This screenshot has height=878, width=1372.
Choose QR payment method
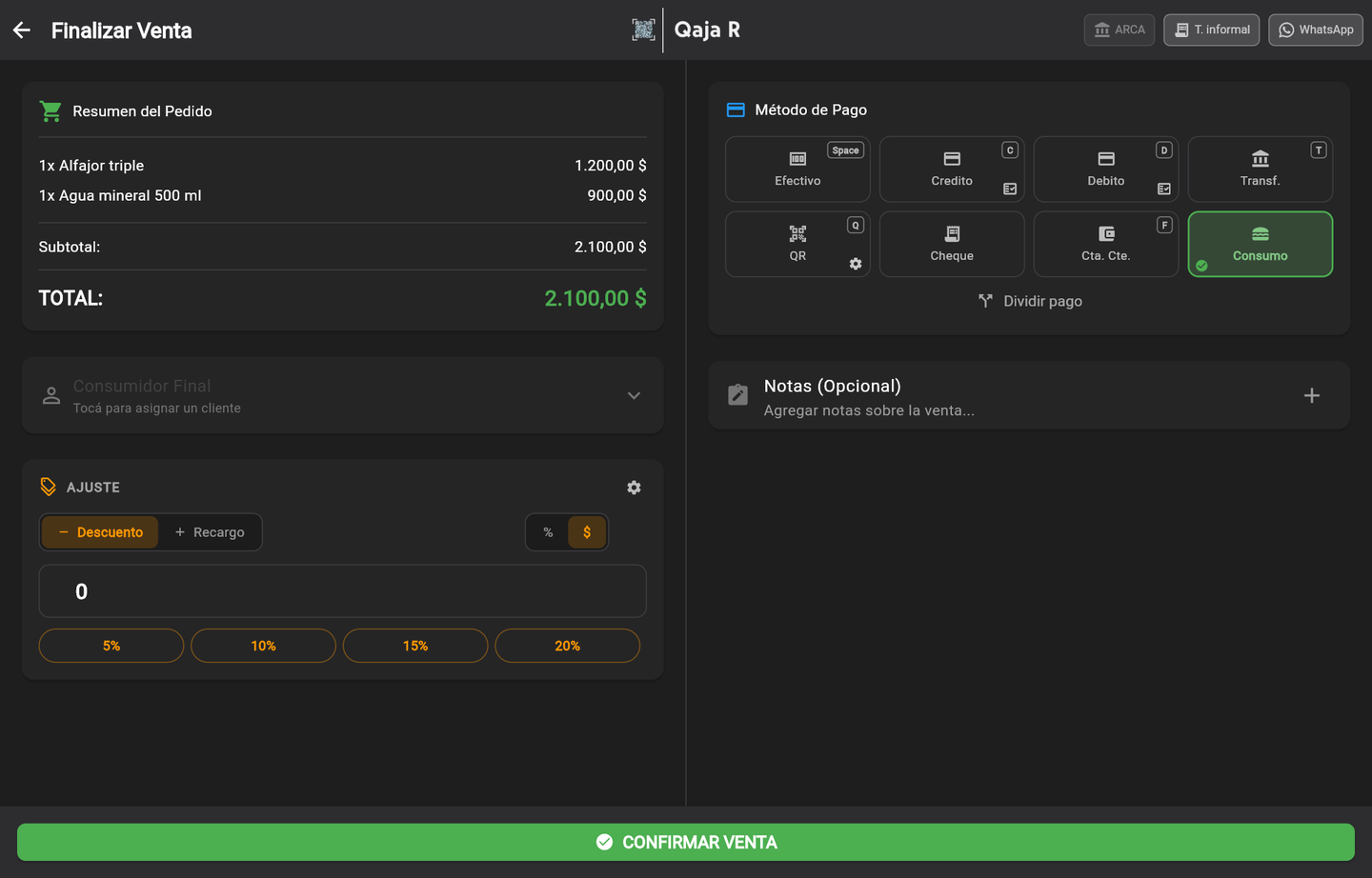[x=797, y=245]
